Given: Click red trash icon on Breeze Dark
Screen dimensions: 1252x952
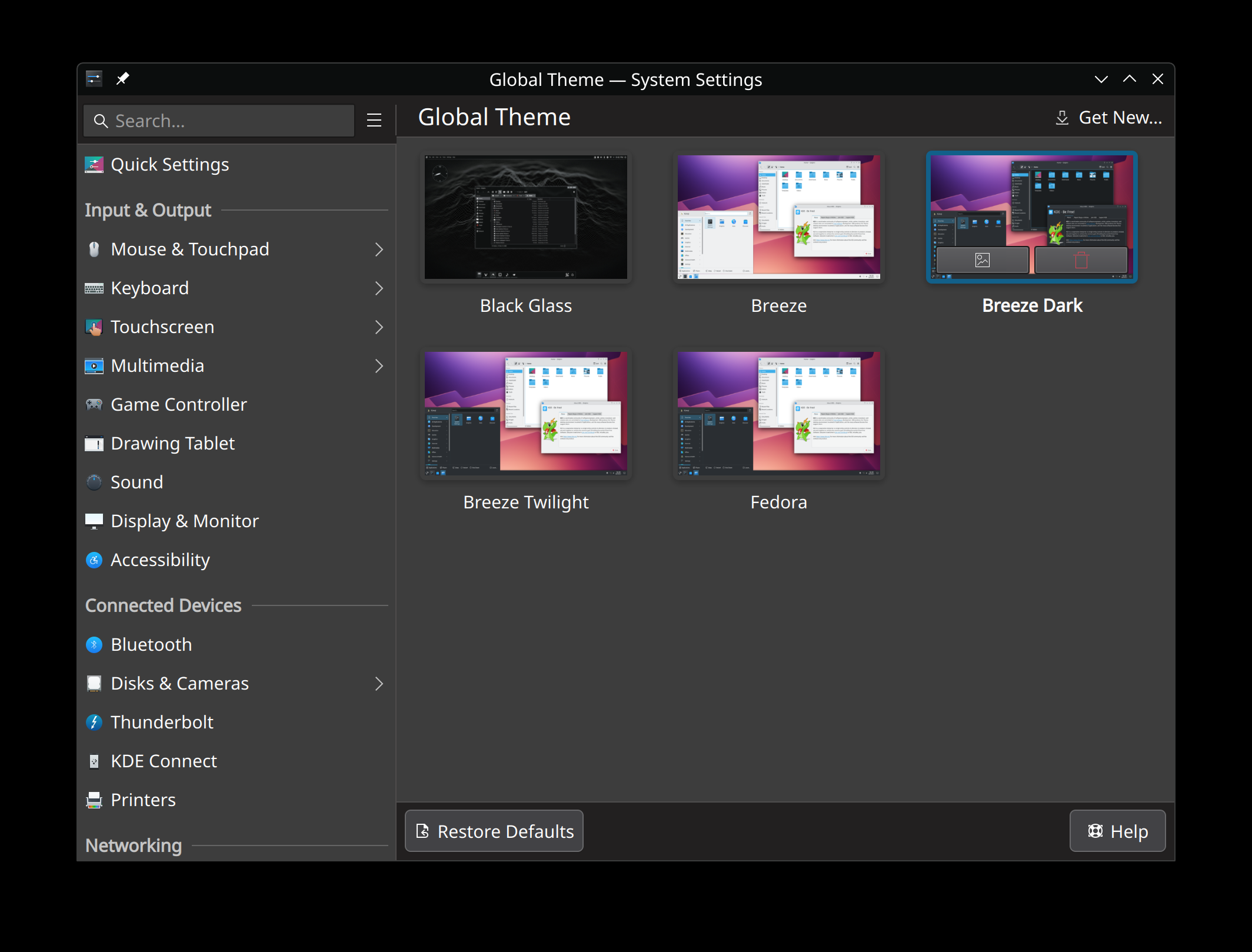Looking at the screenshot, I should tap(1081, 260).
